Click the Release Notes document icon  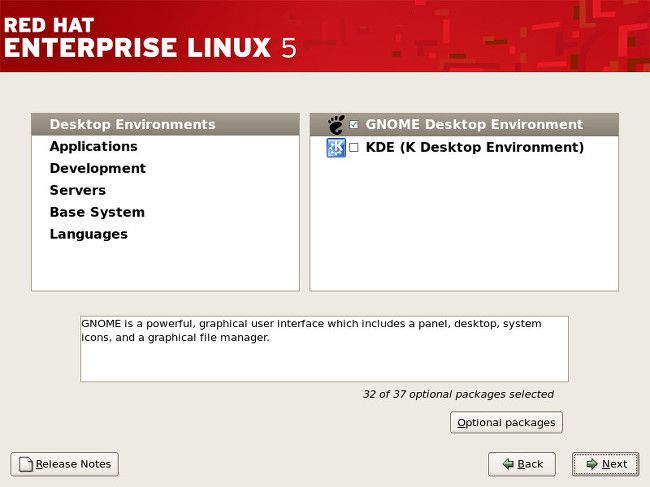tap(26, 464)
